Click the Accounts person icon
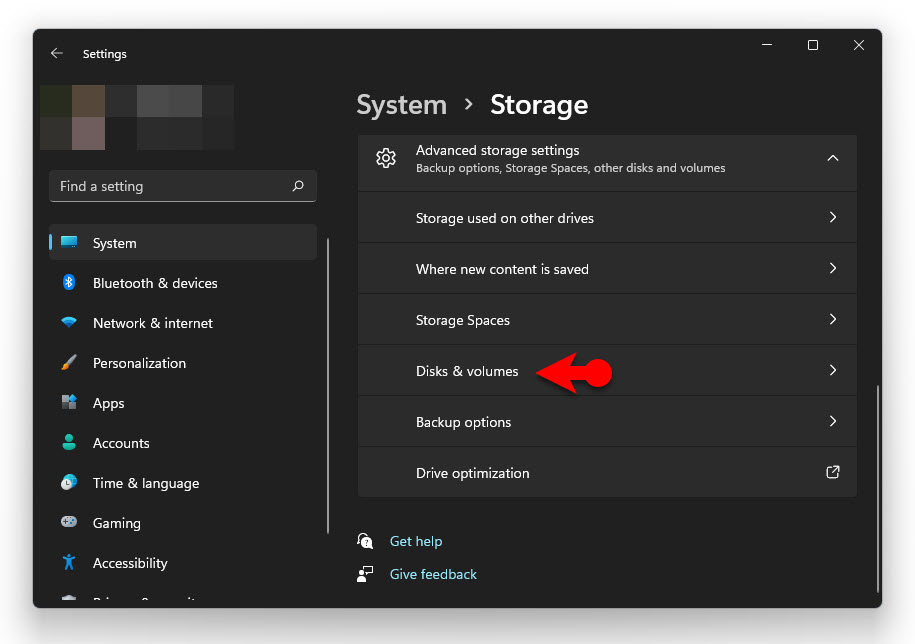The height and width of the screenshot is (644, 915). [69, 443]
